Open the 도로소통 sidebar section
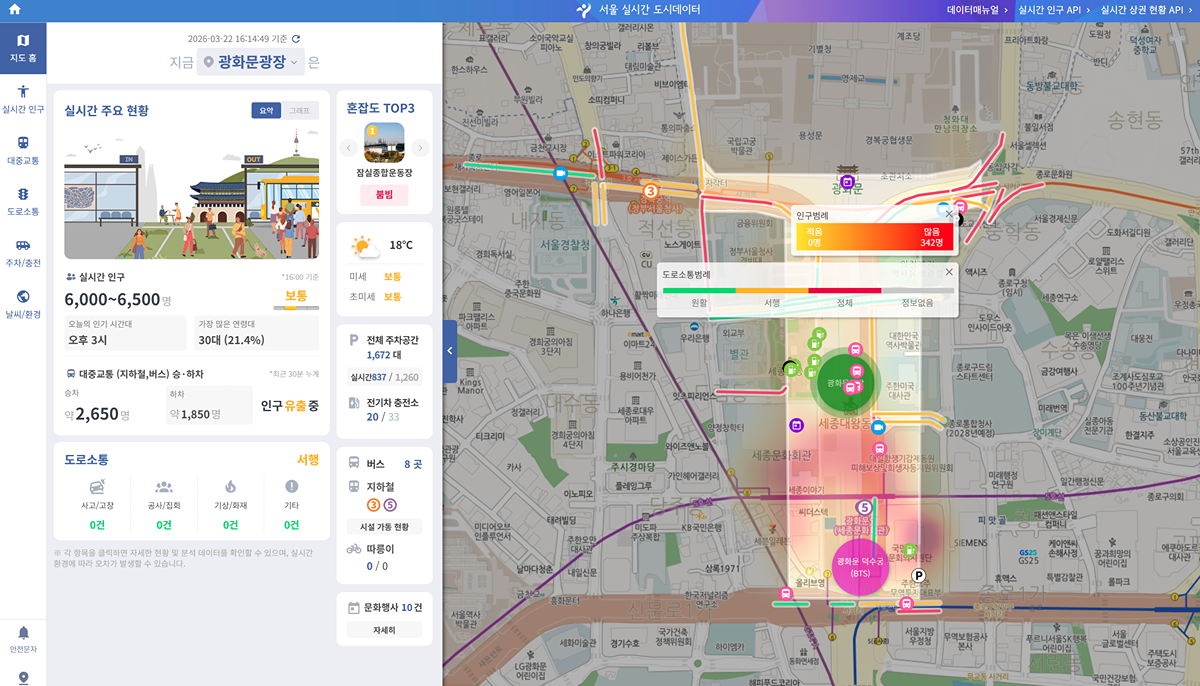1200x686 pixels. click(x=23, y=201)
